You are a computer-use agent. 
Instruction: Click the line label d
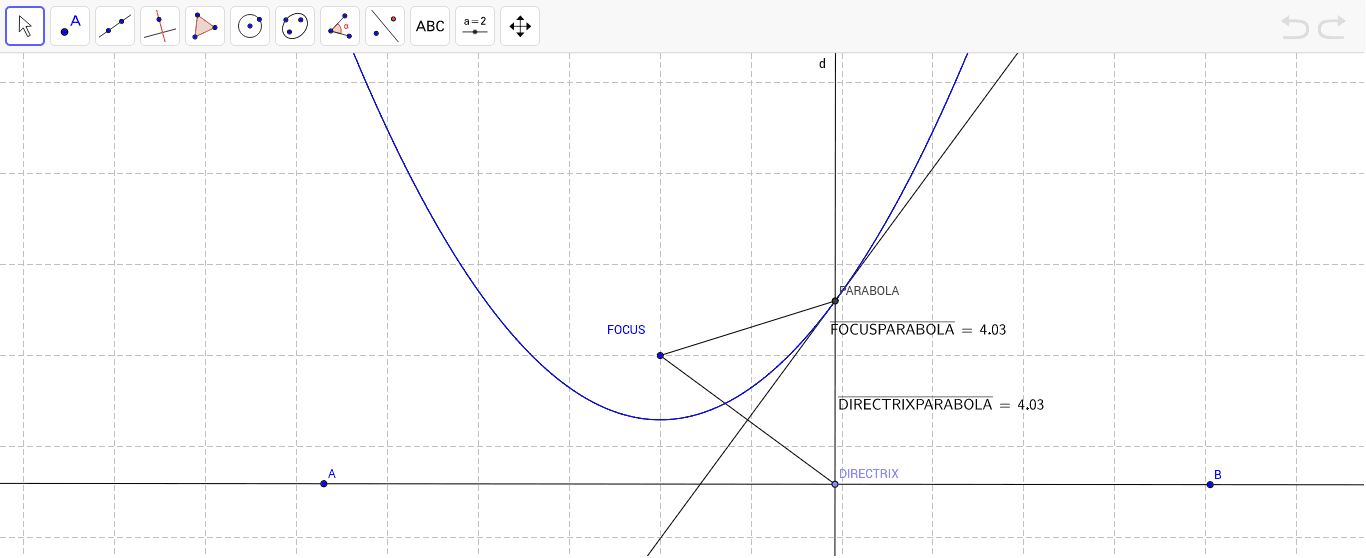coord(823,64)
